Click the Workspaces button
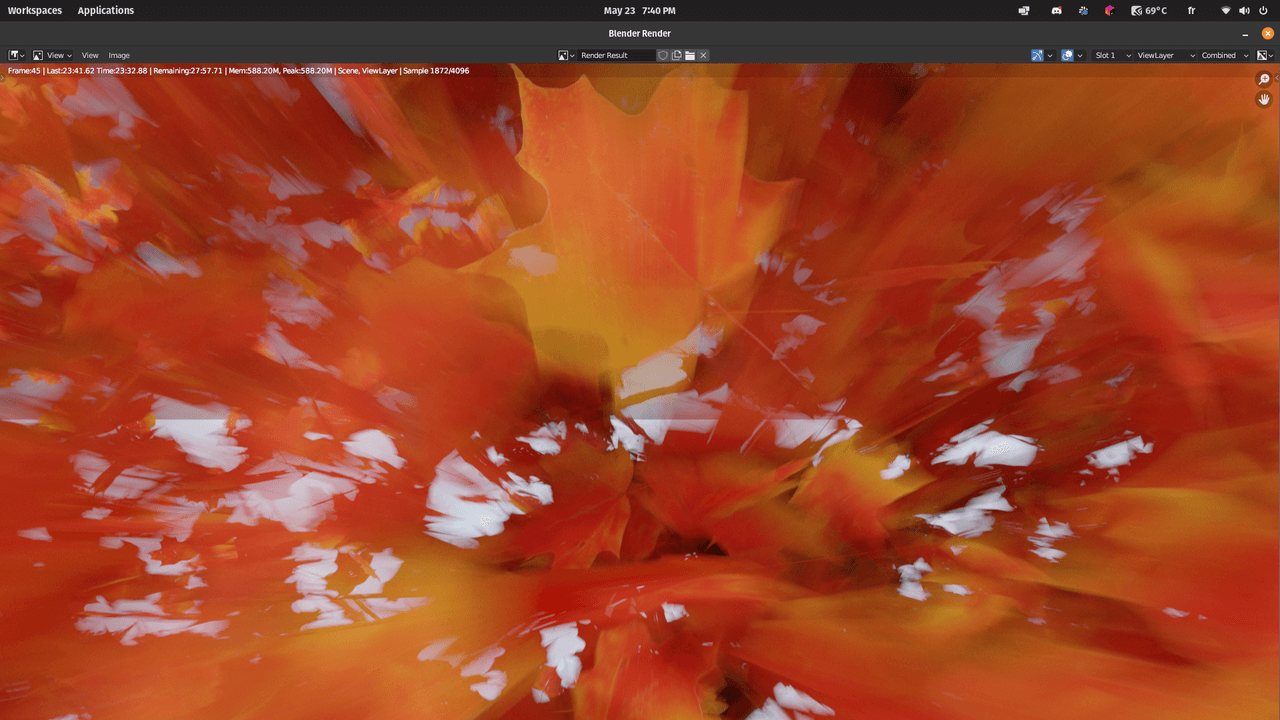1280x720 pixels. [35, 10]
